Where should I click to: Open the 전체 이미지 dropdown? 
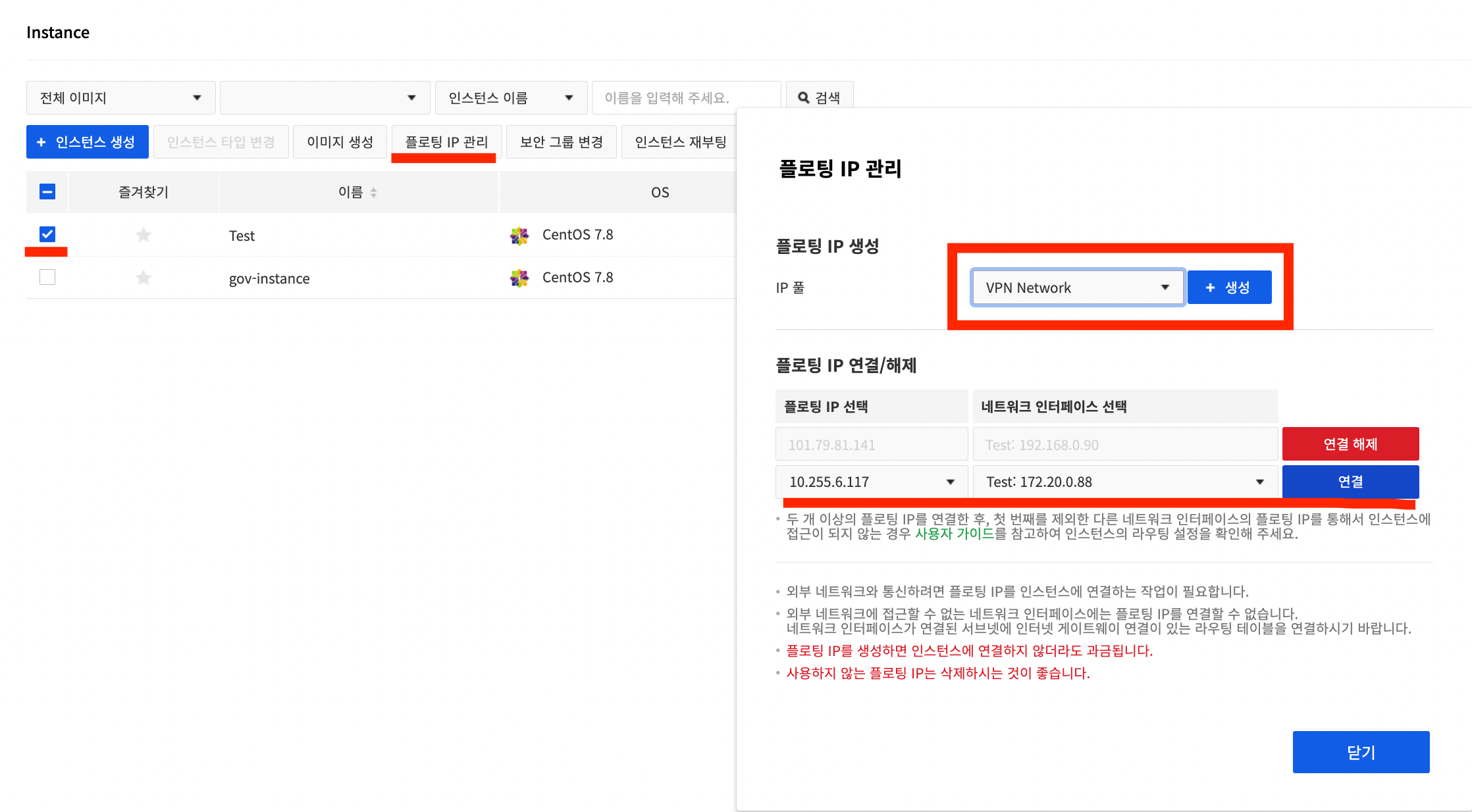121,97
